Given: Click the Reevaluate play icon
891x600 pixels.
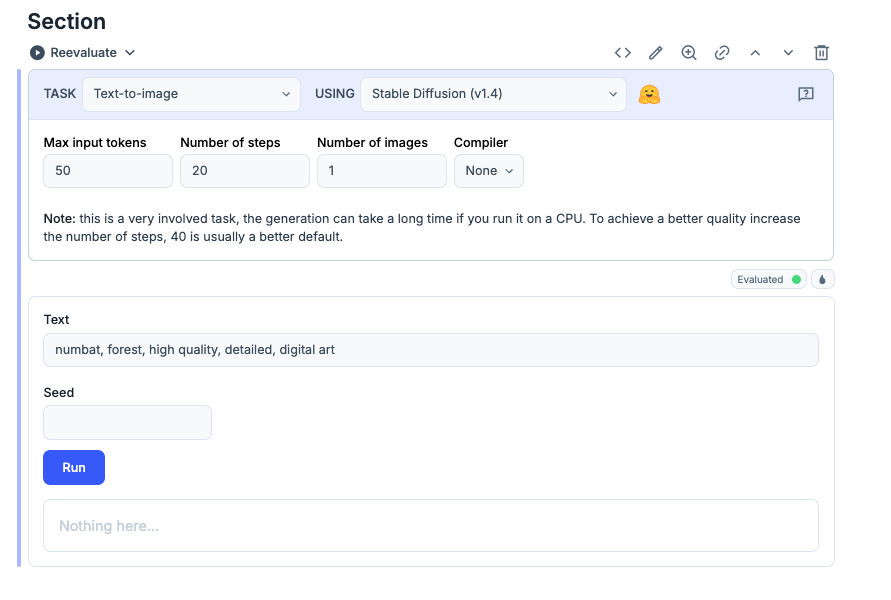Looking at the screenshot, I should [38, 53].
